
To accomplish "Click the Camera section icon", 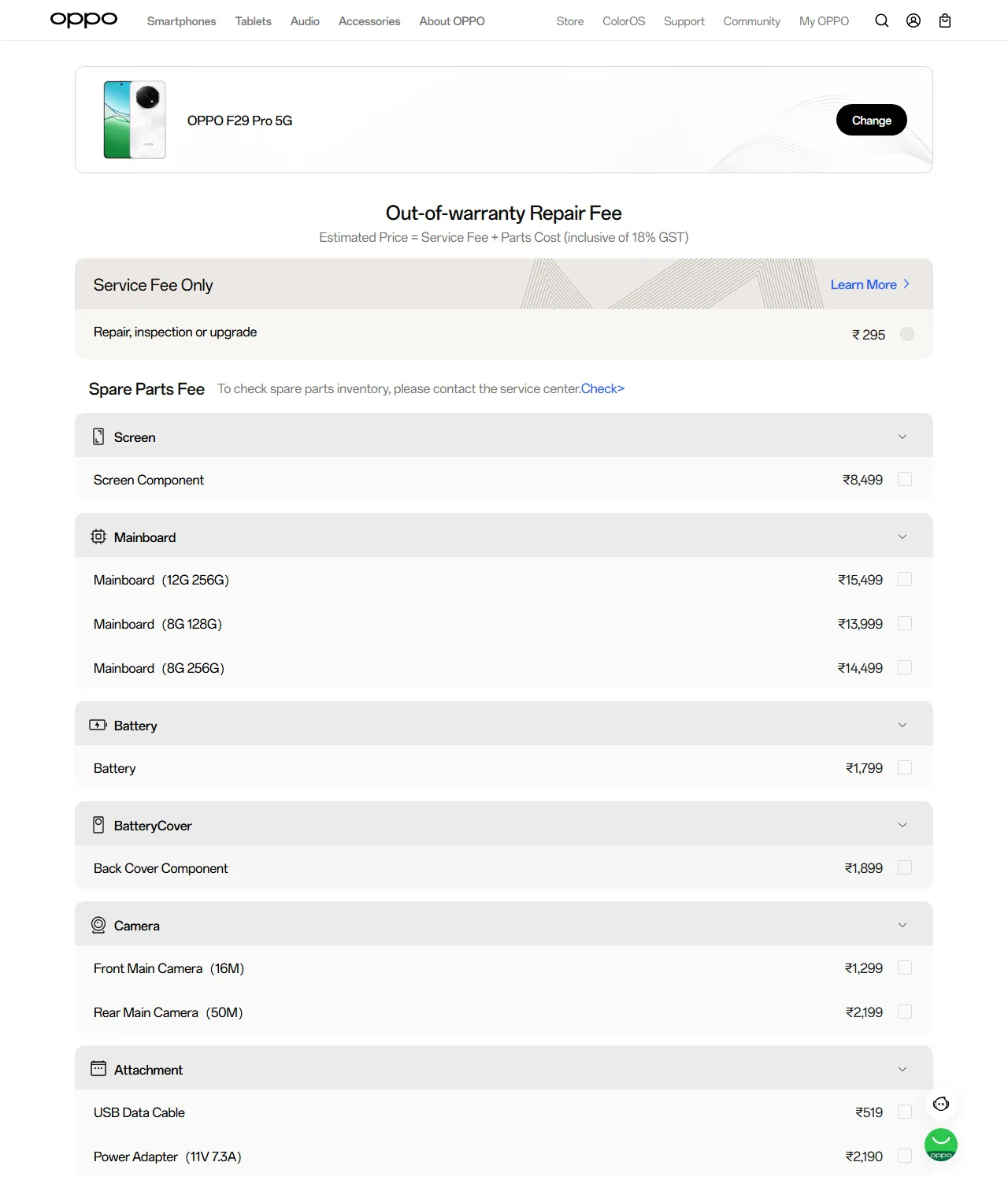I will tap(98, 925).
